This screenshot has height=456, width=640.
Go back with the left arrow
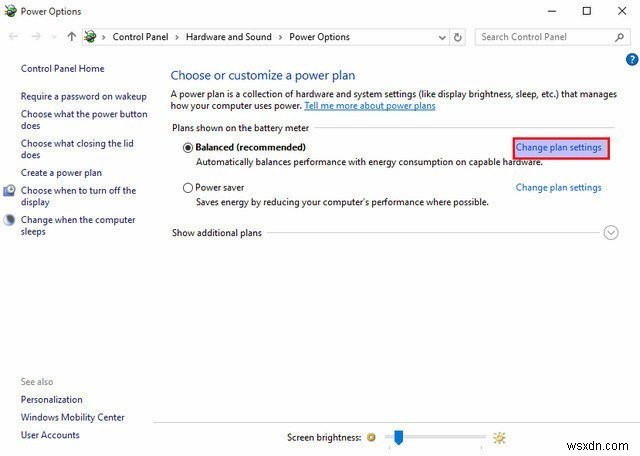click(13, 37)
